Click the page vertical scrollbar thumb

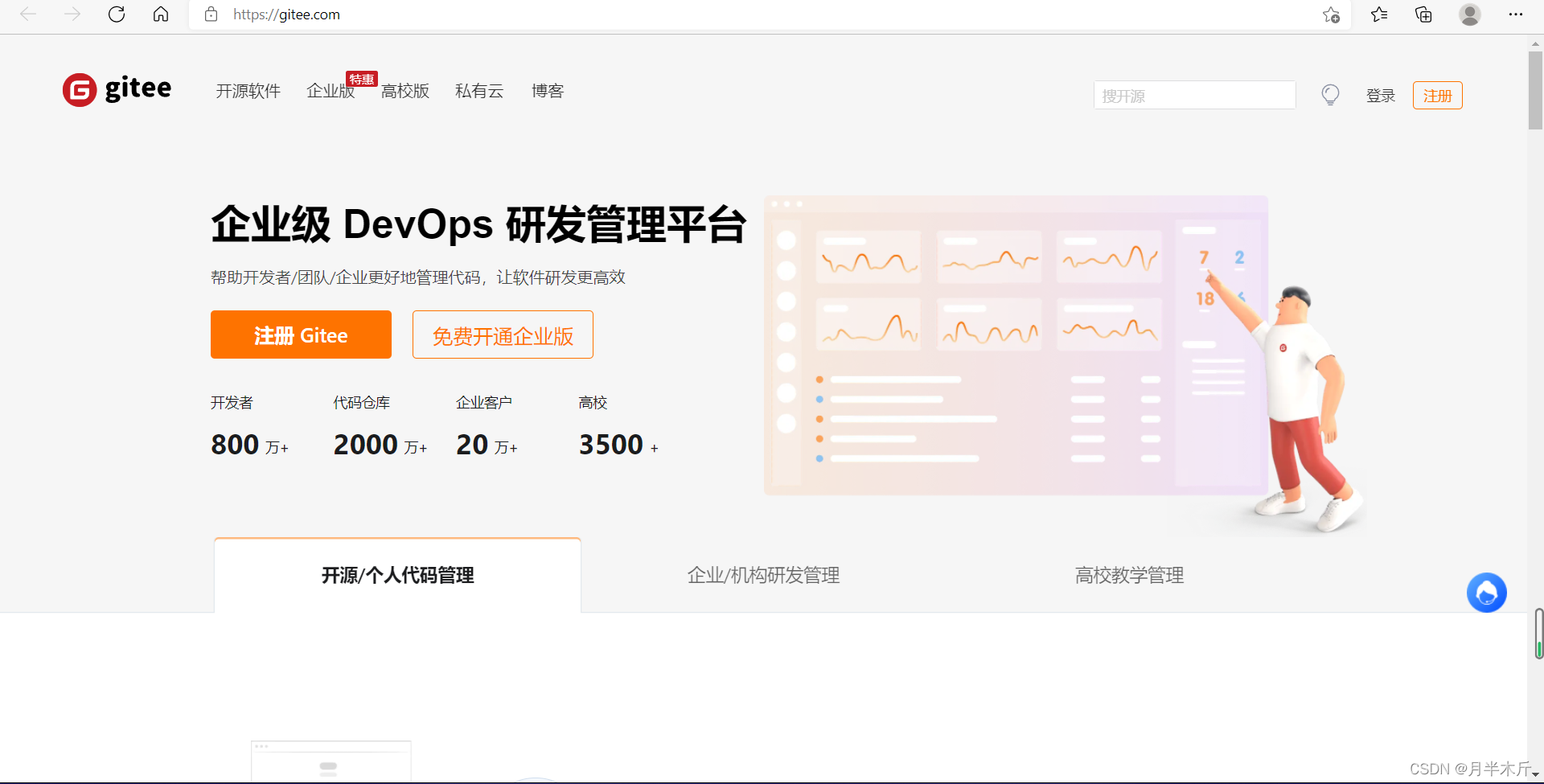[1535, 90]
